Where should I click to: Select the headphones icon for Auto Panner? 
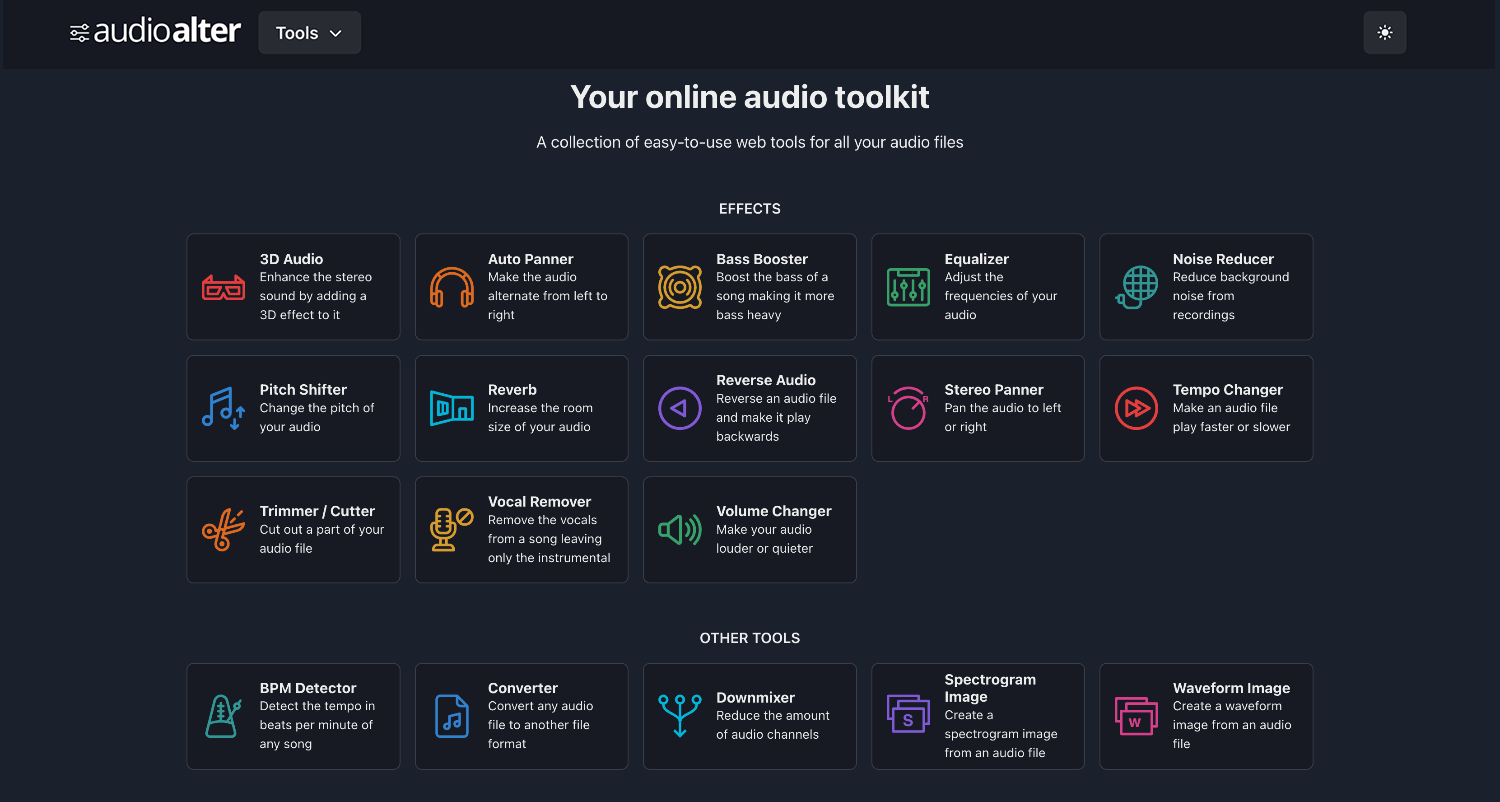[451, 288]
